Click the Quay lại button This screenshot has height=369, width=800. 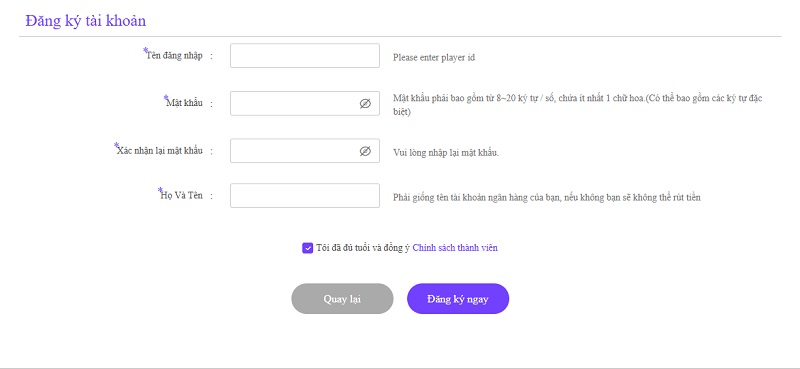342,299
